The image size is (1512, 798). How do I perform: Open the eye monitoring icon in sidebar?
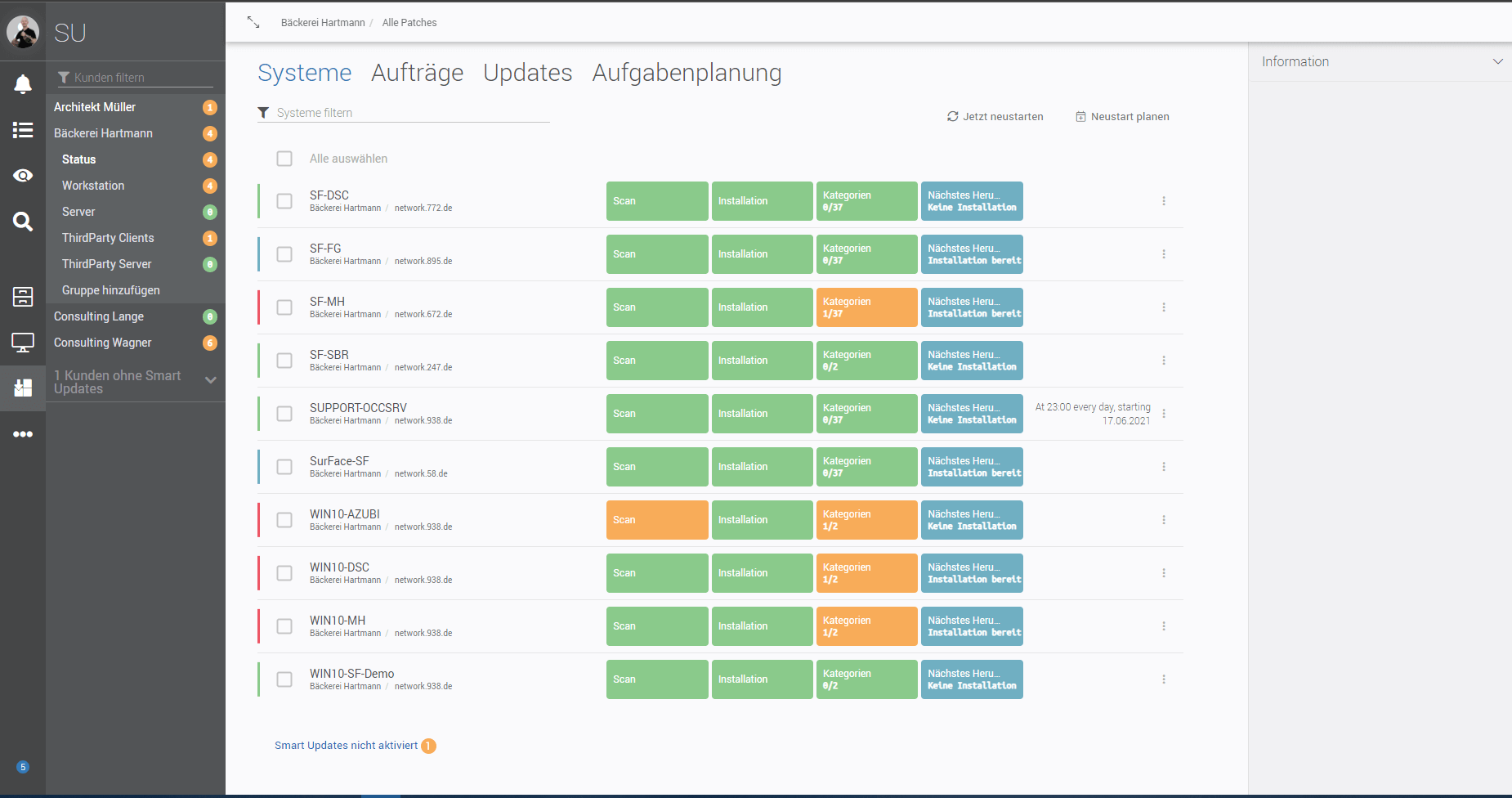23,176
